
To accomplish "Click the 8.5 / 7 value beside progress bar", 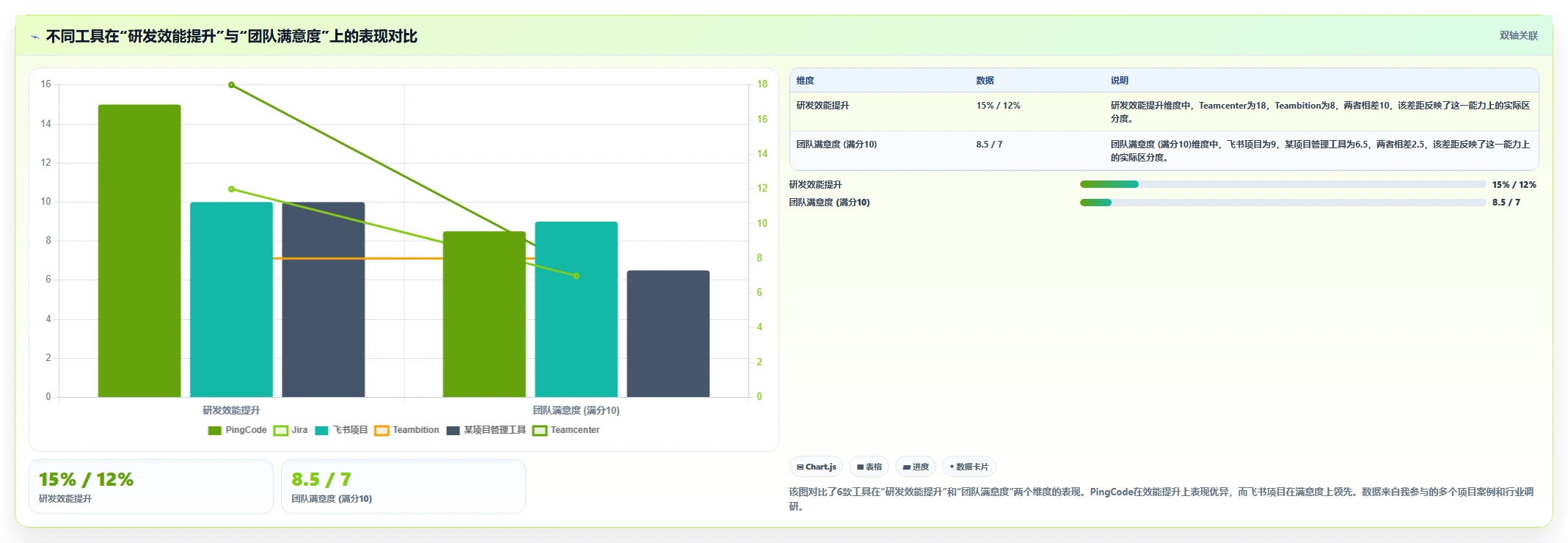I will (x=1506, y=203).
